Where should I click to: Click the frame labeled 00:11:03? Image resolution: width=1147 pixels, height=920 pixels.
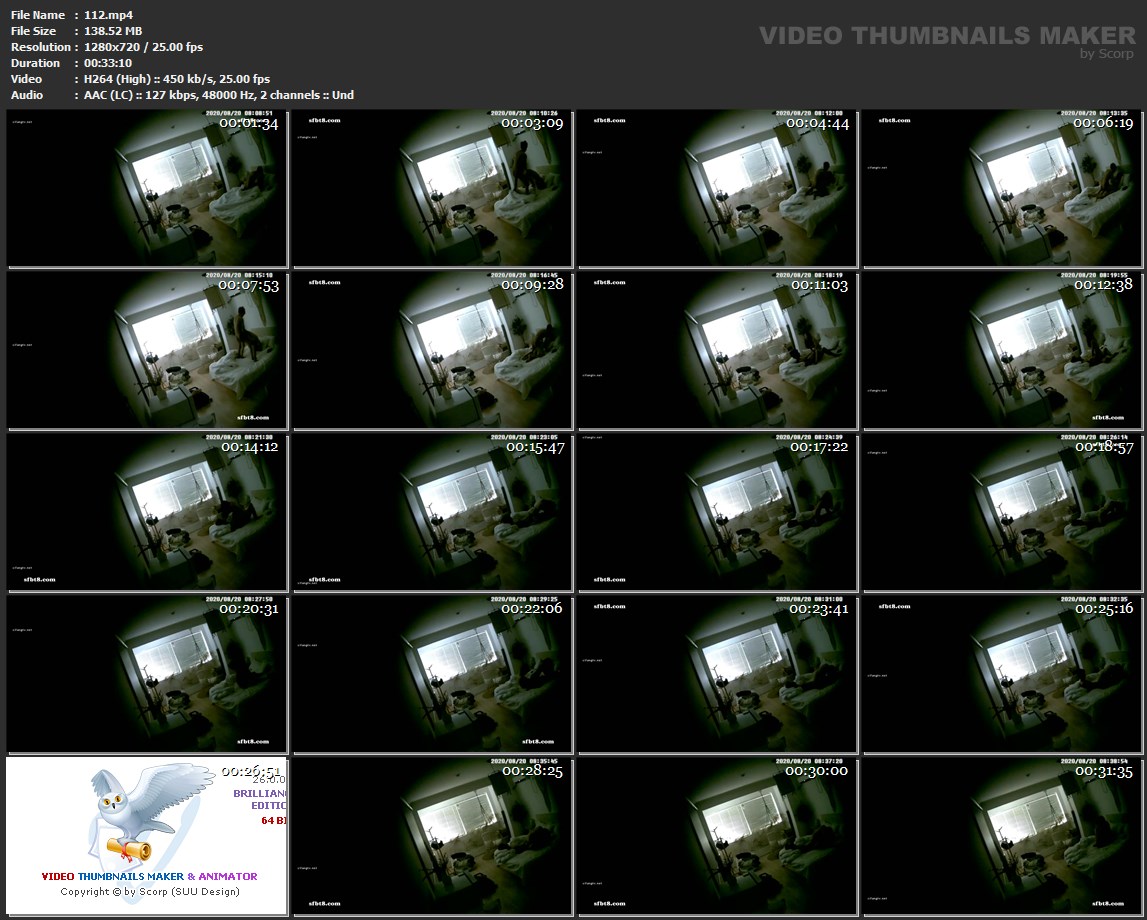tap(717, 350)
